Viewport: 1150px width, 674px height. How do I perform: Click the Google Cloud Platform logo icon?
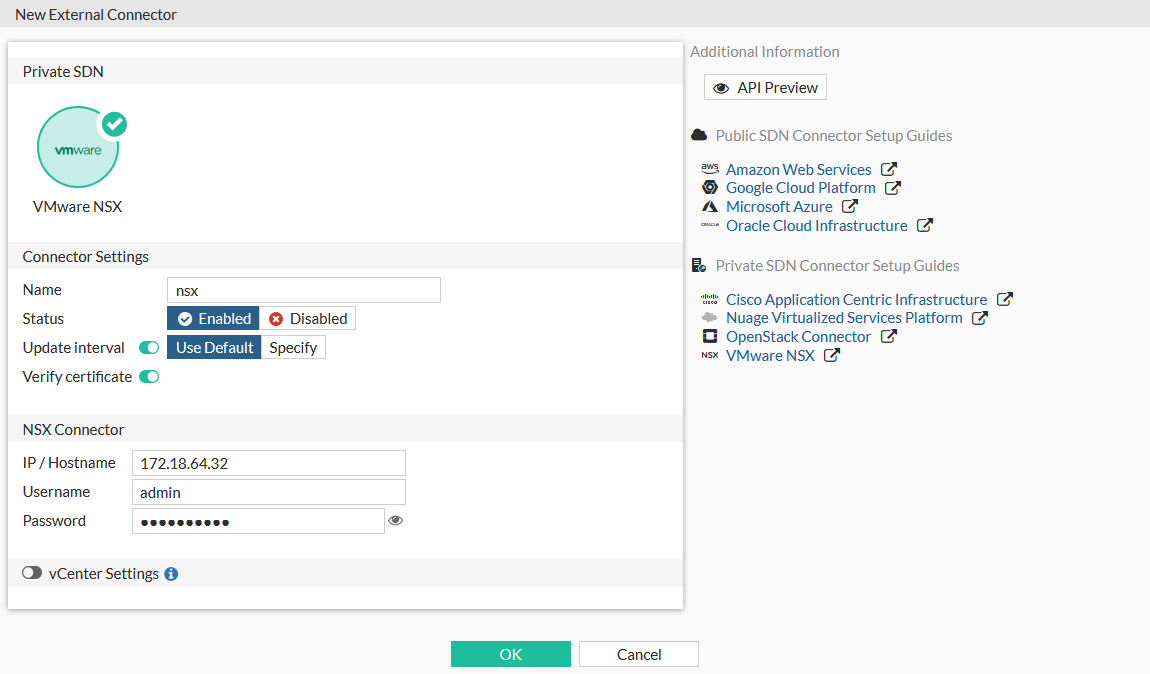(709, 188)
